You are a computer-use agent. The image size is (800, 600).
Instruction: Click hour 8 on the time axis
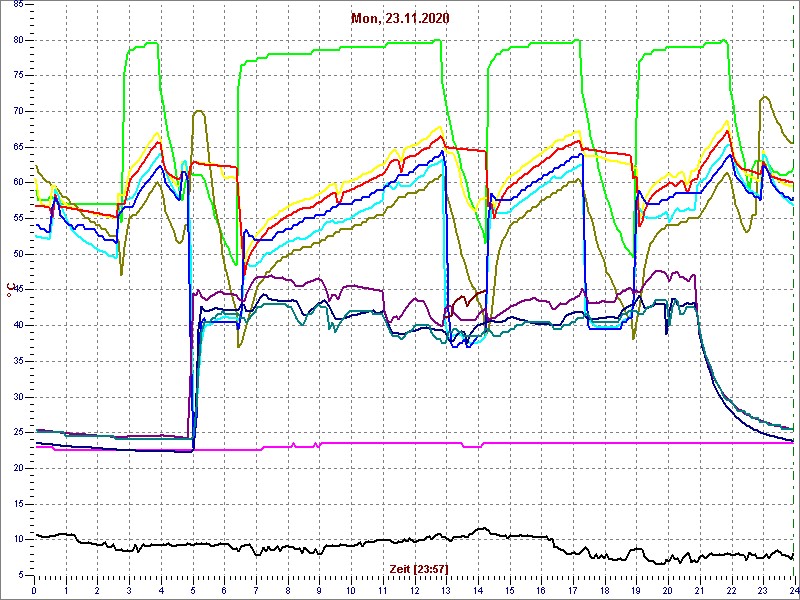287,590
